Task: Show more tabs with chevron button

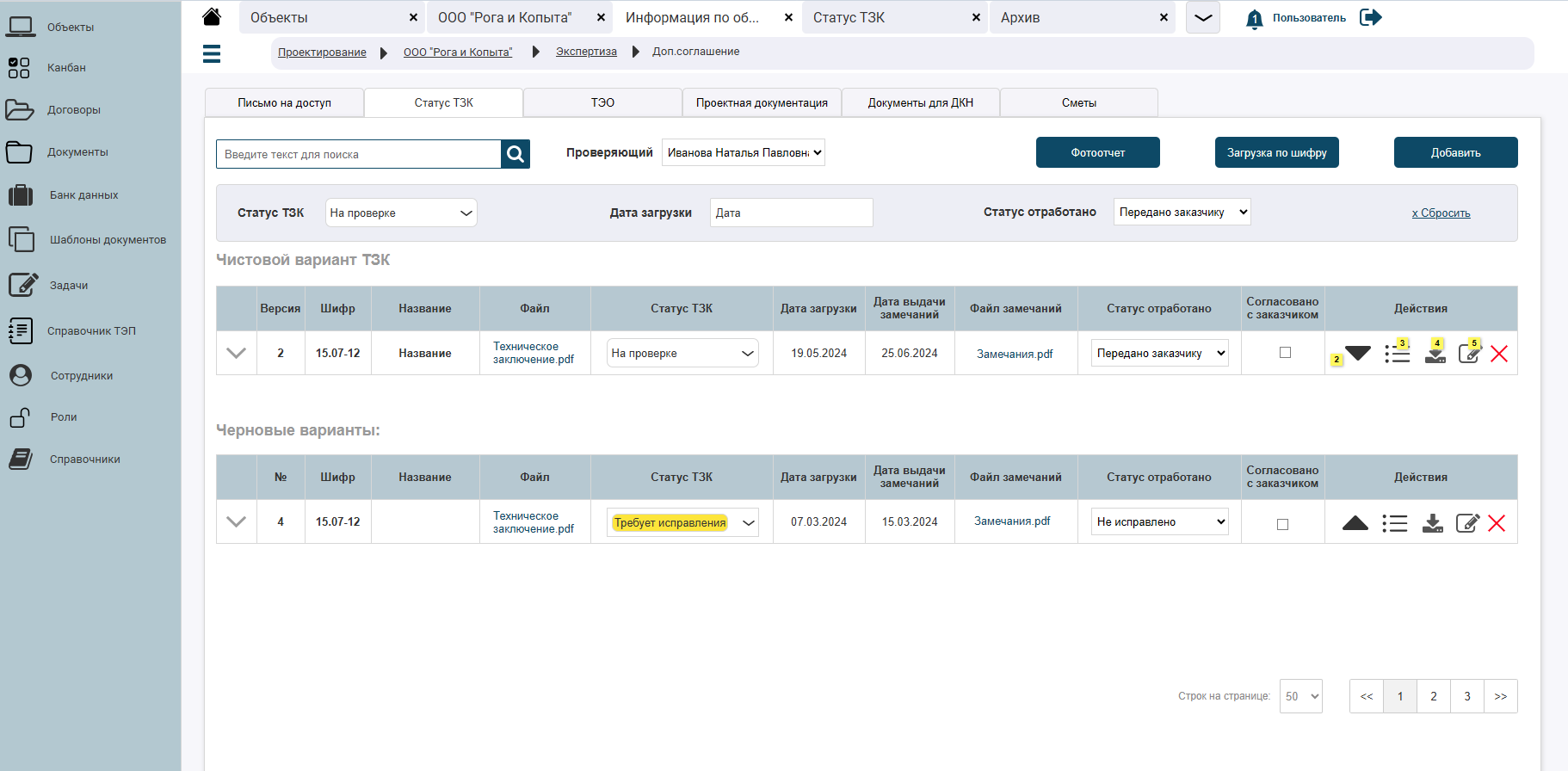Action: 1203,17
